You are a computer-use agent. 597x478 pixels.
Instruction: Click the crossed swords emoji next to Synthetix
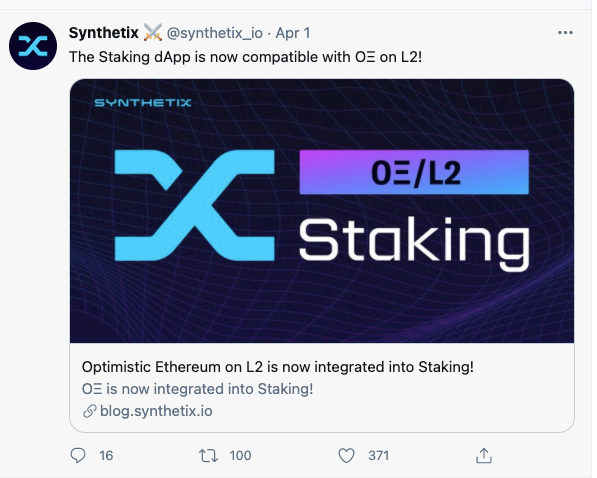pos(153,32)
